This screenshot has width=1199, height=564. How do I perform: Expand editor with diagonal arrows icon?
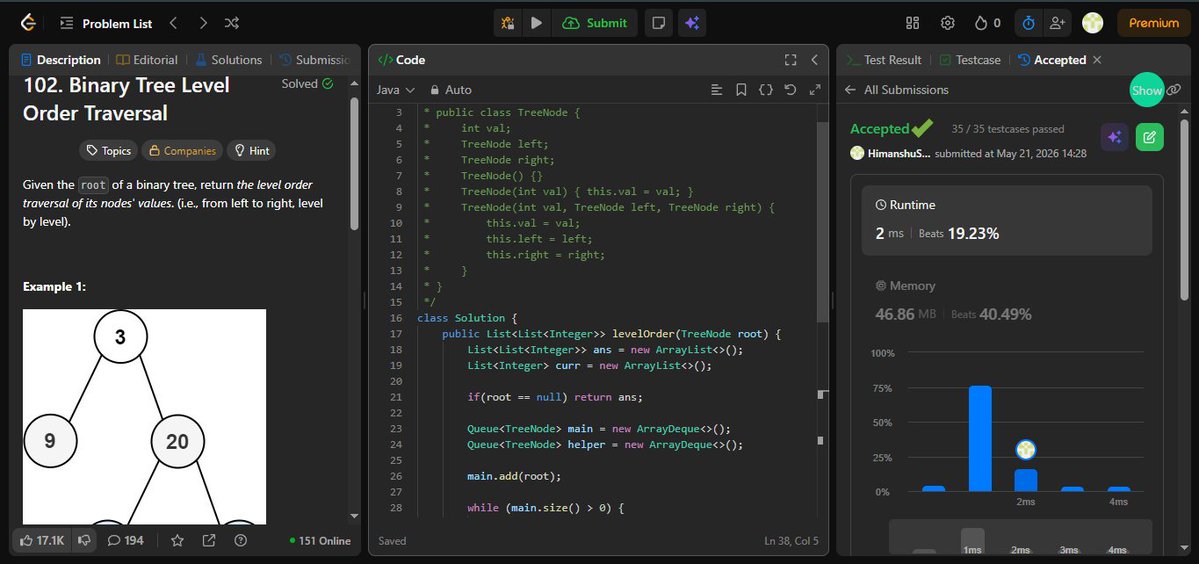click(815, 89)
